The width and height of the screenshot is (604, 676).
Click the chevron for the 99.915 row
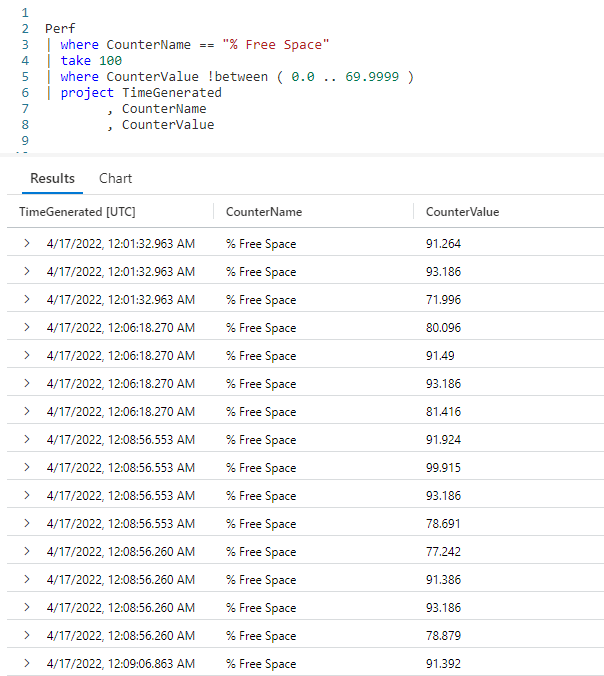click(27, 467)
